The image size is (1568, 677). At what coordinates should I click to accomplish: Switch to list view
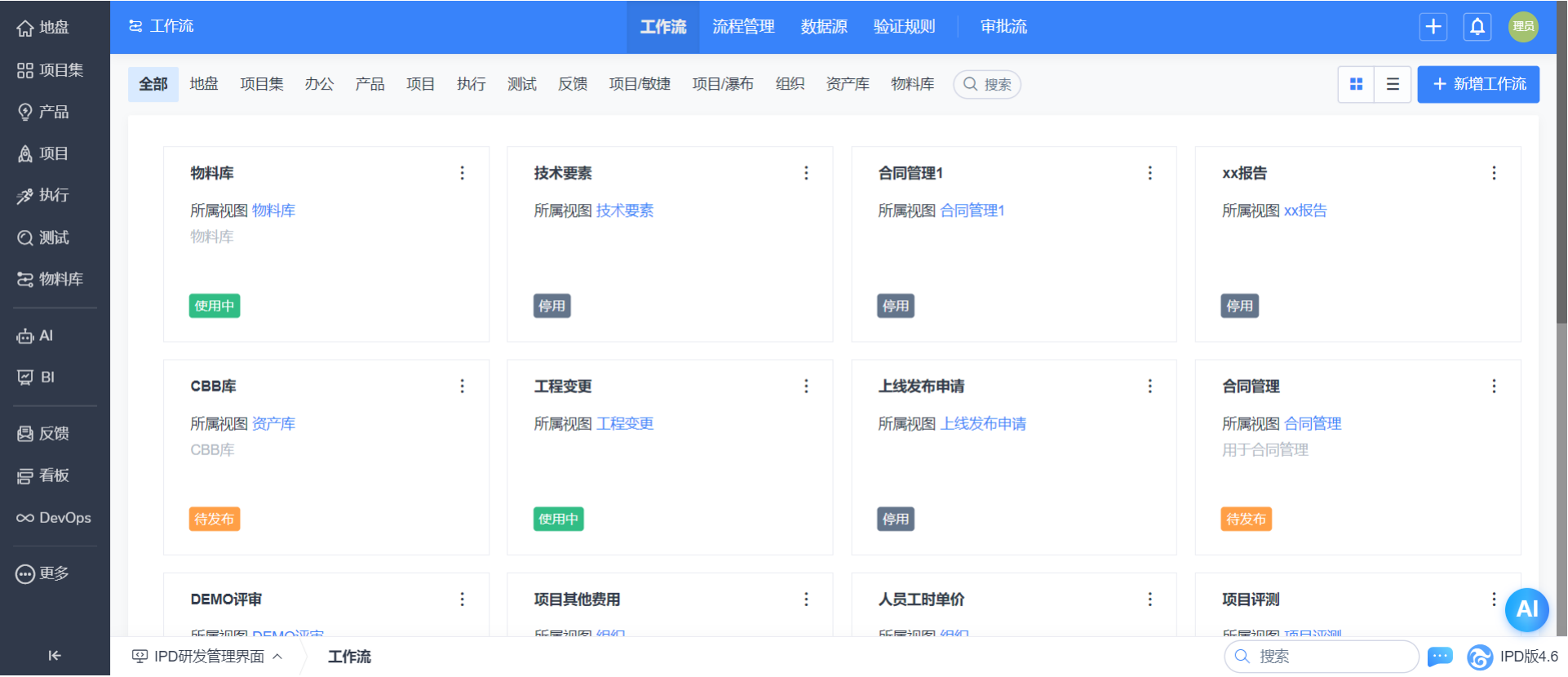(x=1393, y=84)
